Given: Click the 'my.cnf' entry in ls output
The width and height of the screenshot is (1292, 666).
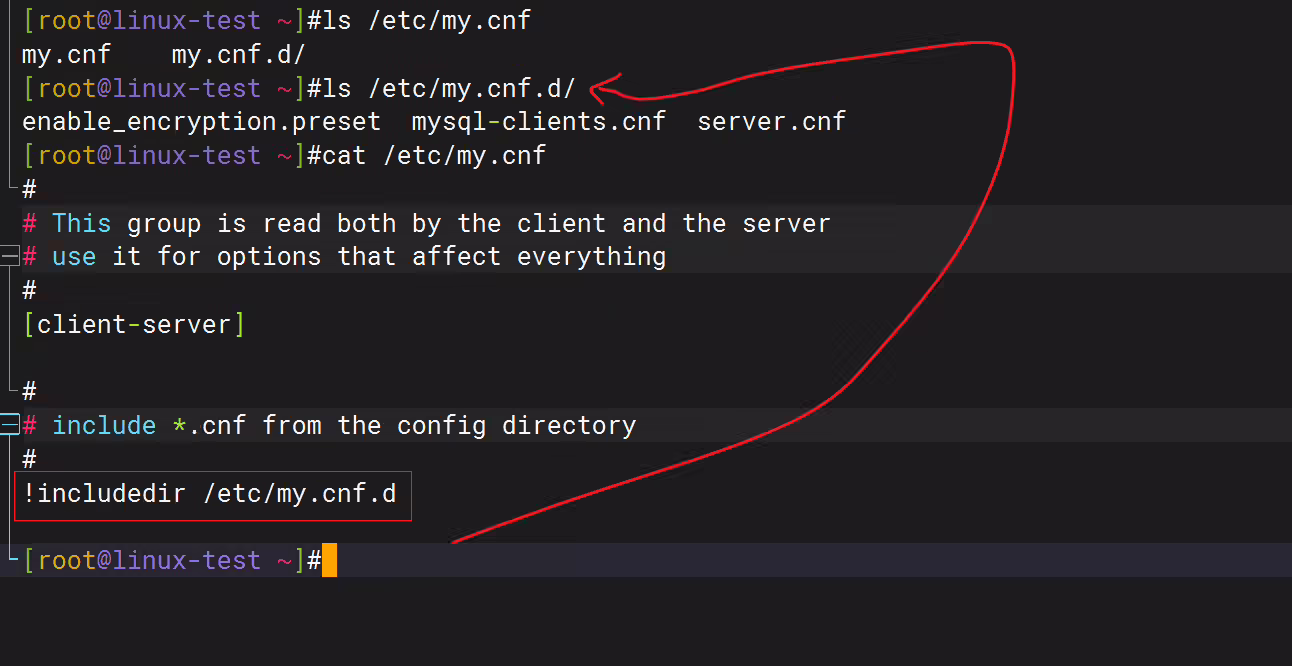Looking at the screenshot, I should (x=67, y=54).
